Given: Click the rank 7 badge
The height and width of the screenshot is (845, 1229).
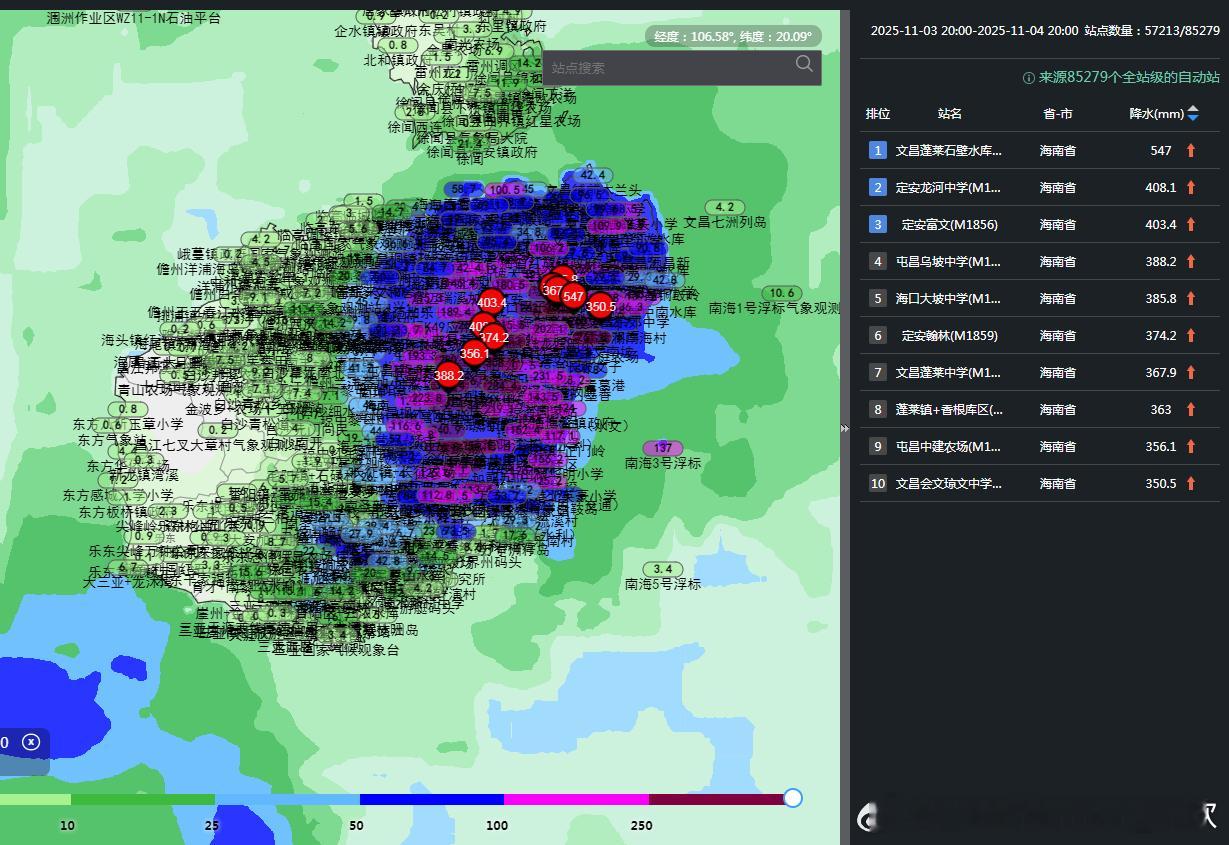Looking at the screenshot, I should (877, 372).
